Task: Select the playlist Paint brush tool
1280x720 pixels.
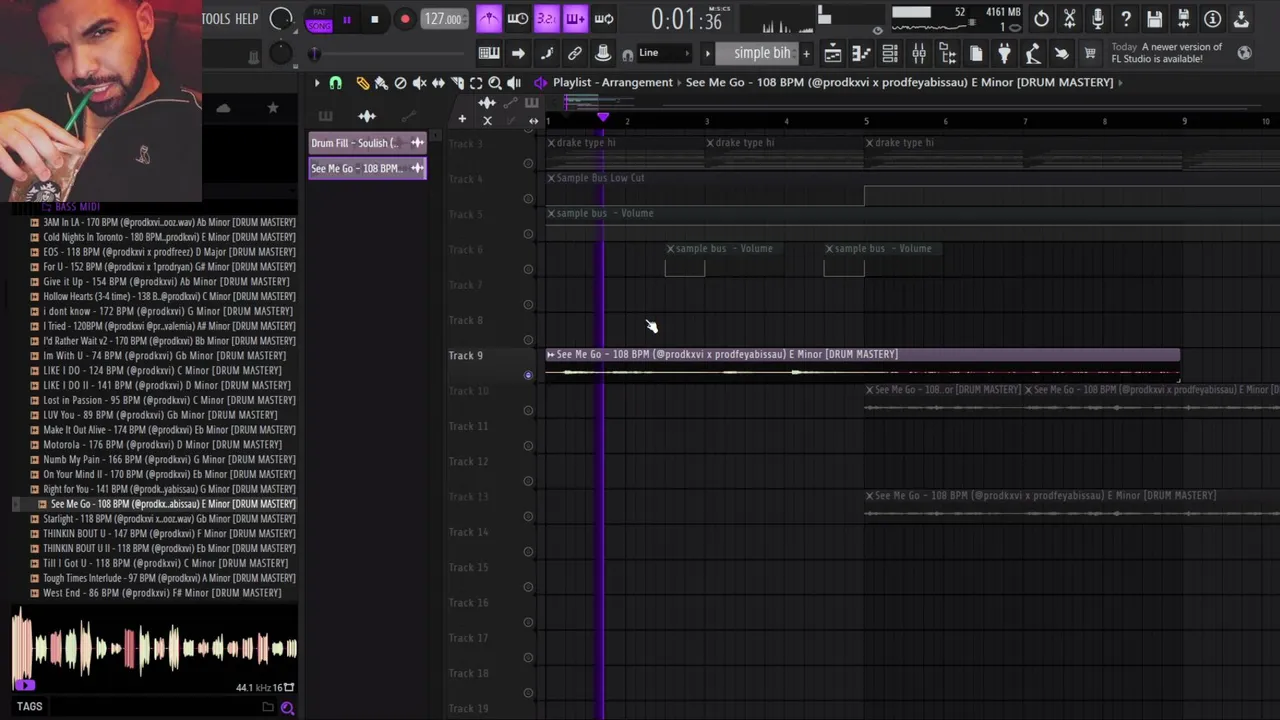Action: (x=381, y=83)
